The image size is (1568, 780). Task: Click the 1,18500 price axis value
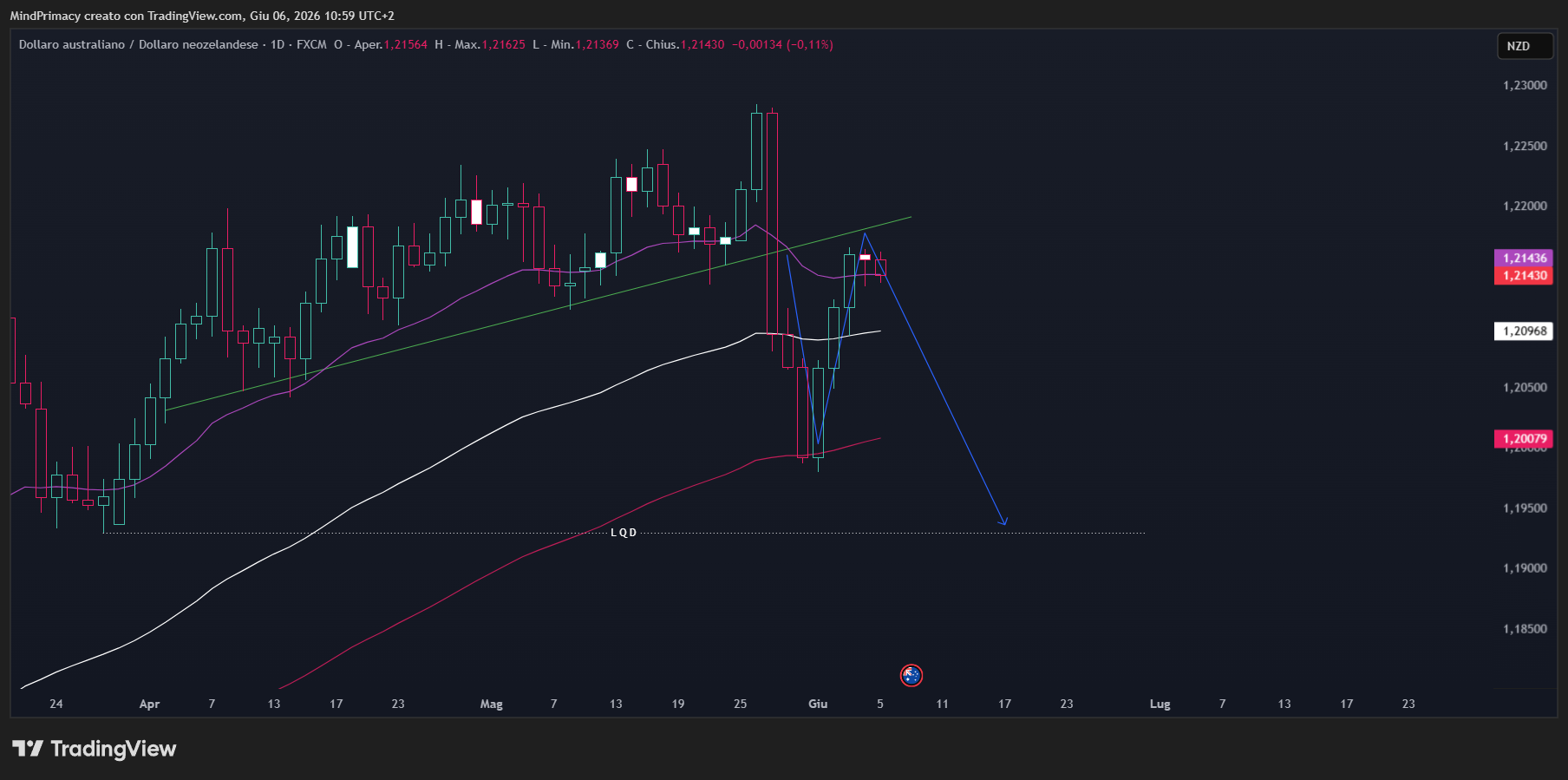[1525, 628]
